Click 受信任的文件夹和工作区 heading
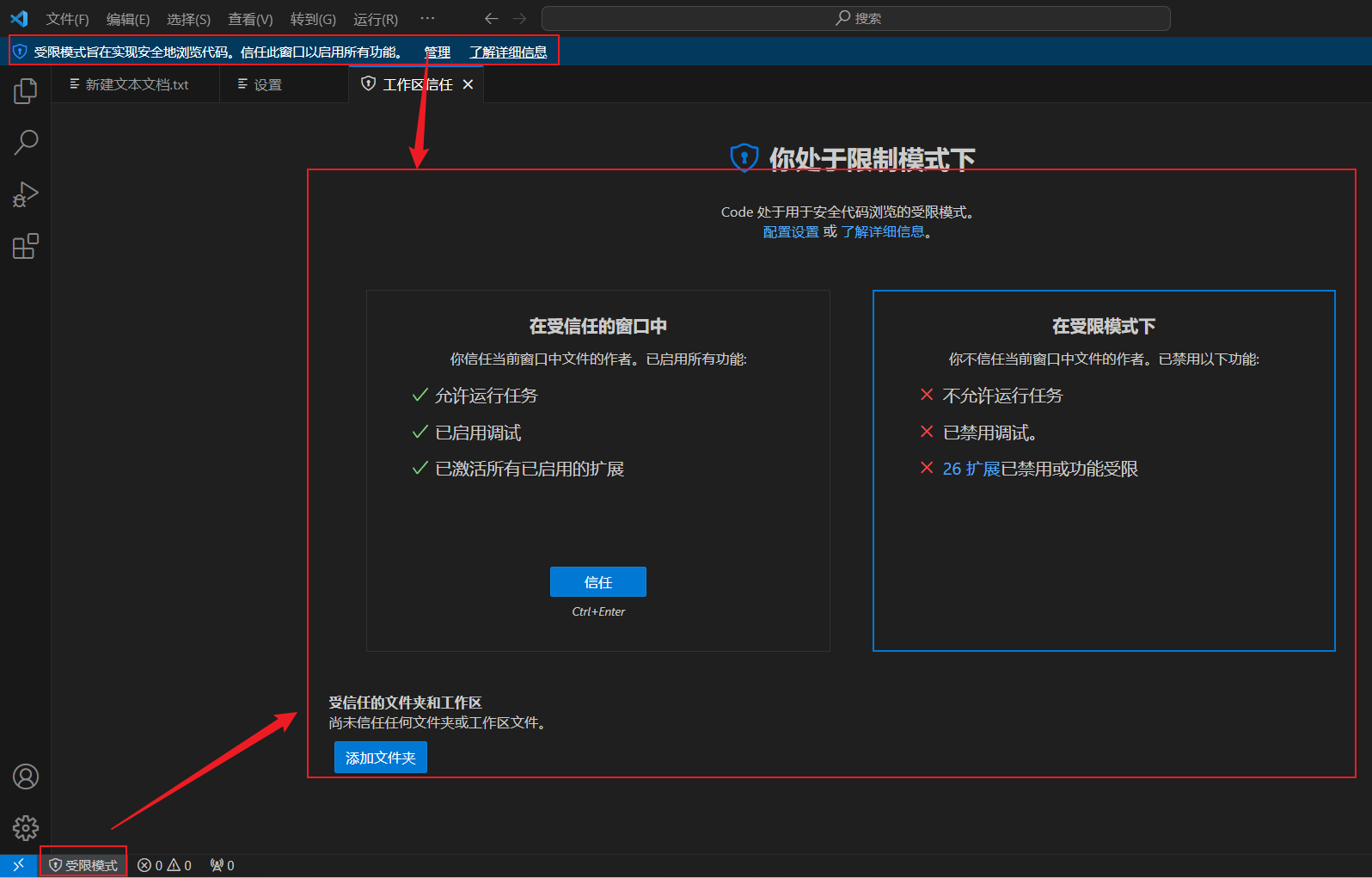 (x=405, y=703)
